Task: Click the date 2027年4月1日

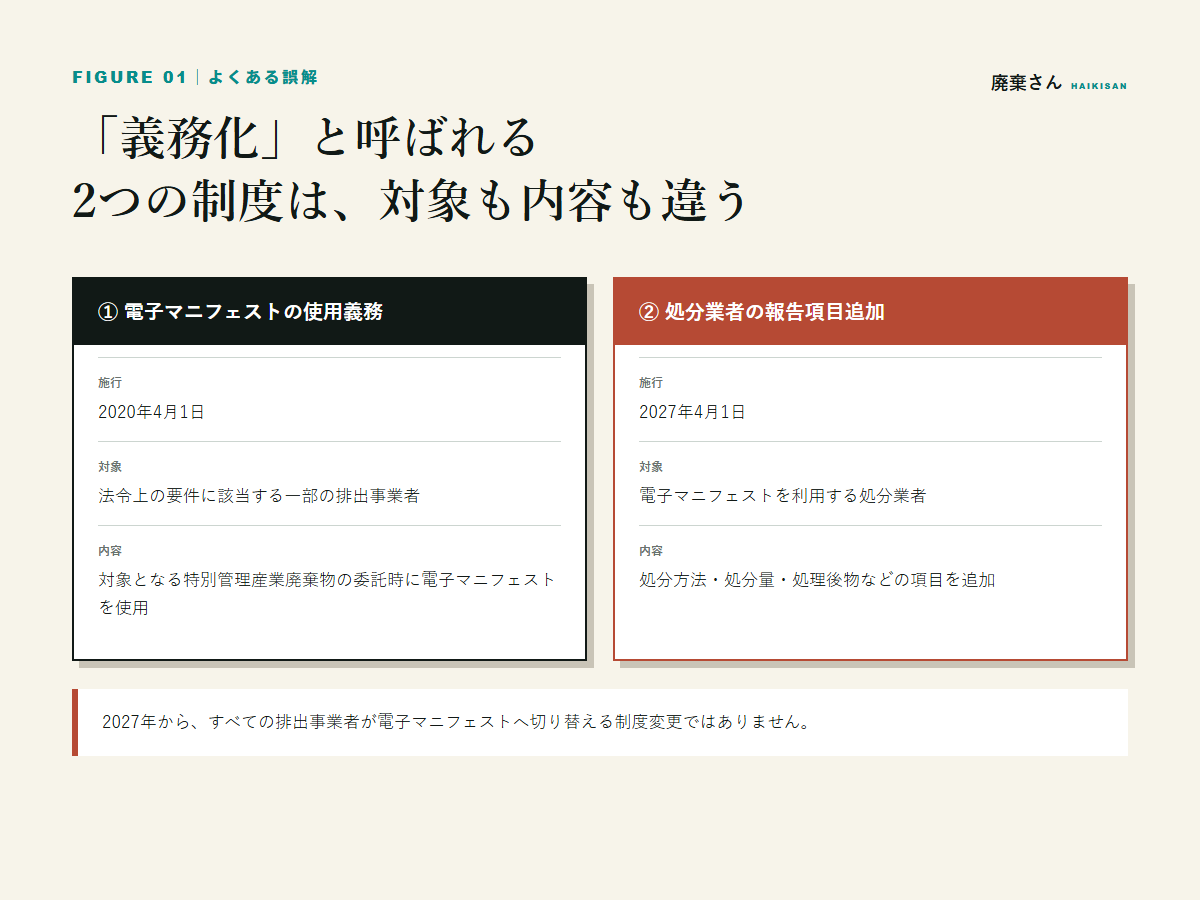Action: click(692, 412)
